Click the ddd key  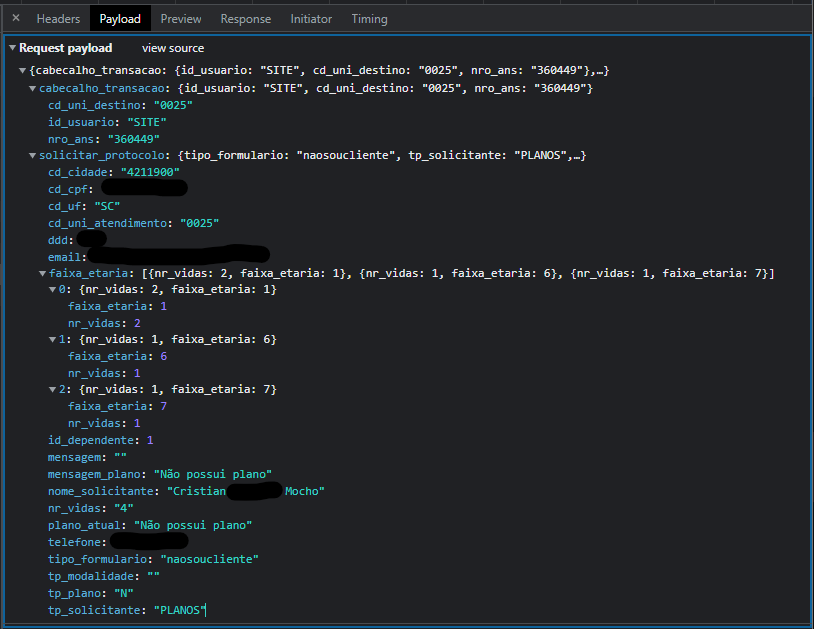(58, 240)
